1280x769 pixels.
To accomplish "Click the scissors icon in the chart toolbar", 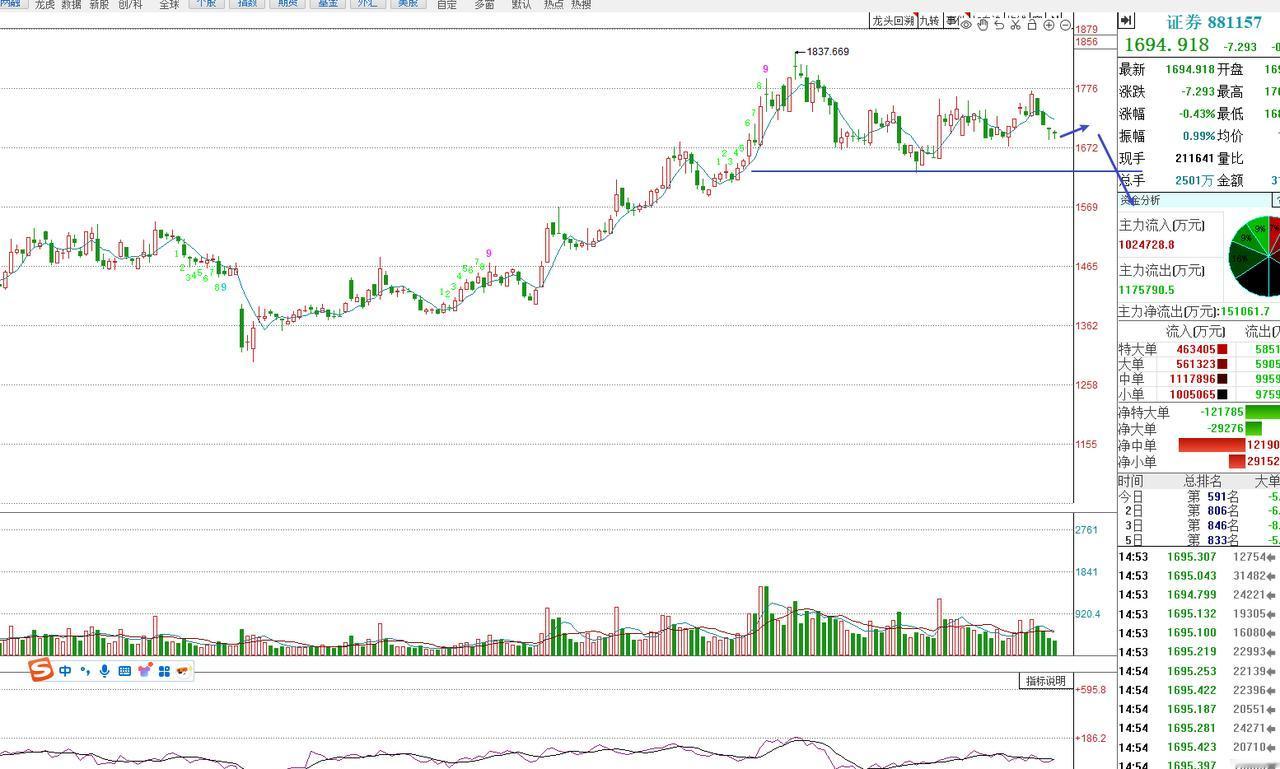I will [1015, 25].
